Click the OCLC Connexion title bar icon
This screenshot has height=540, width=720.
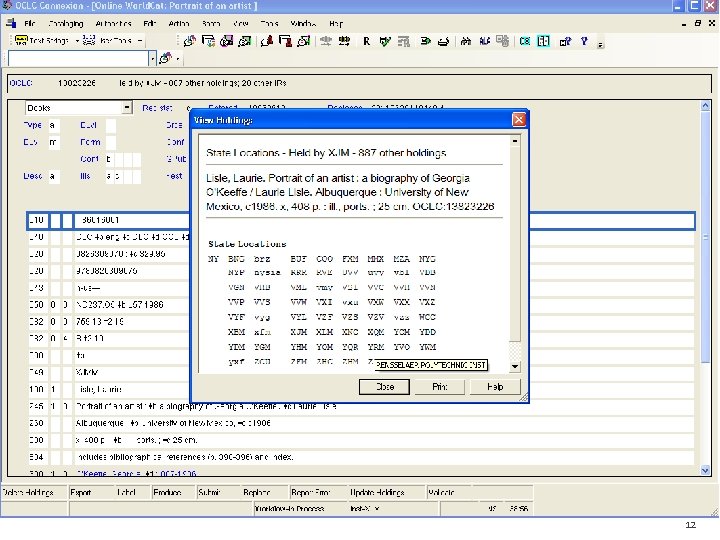pyautogui.click(x=9, y=6)
